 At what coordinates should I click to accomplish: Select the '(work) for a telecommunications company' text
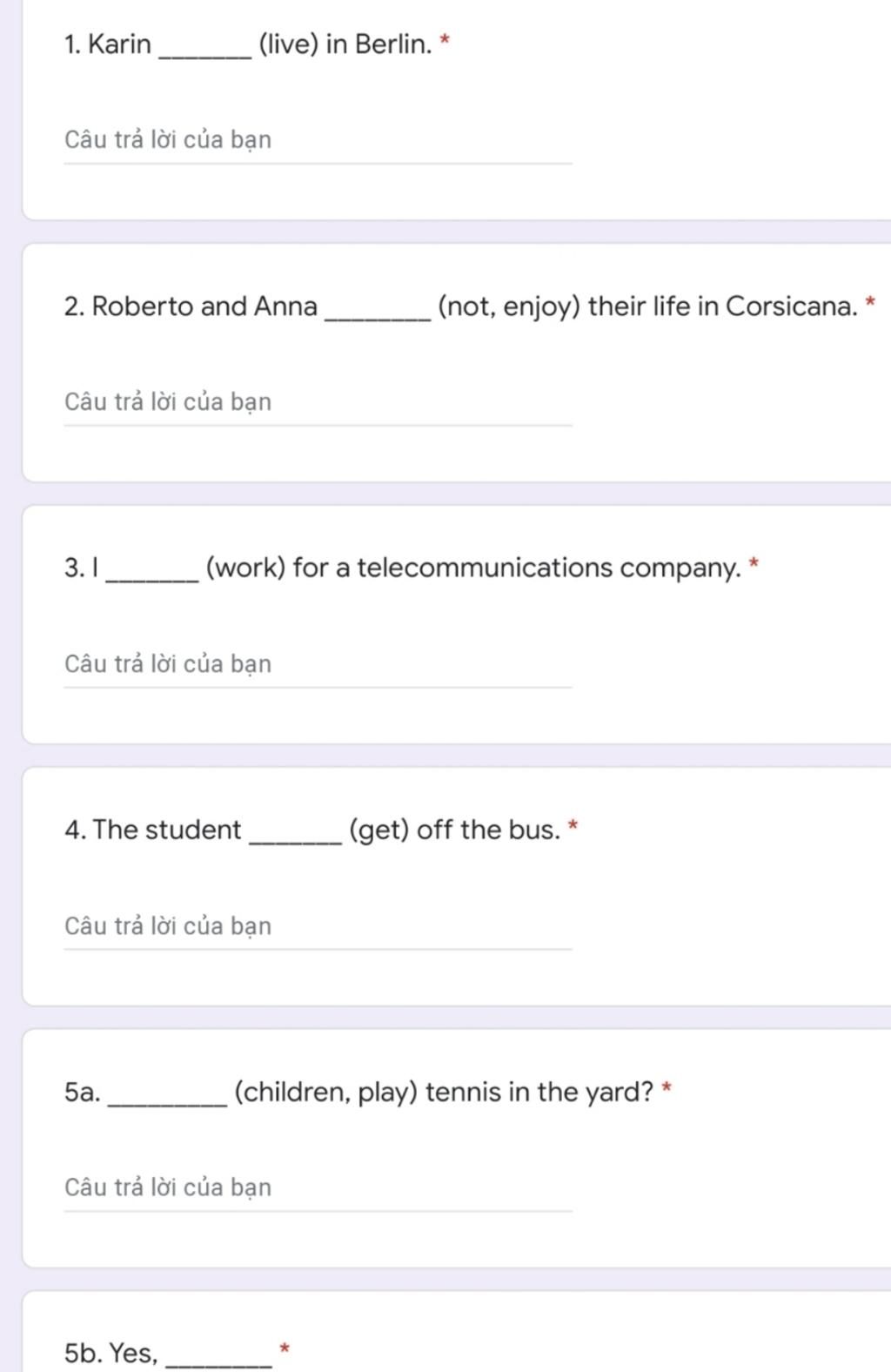[x=473, y=568]
